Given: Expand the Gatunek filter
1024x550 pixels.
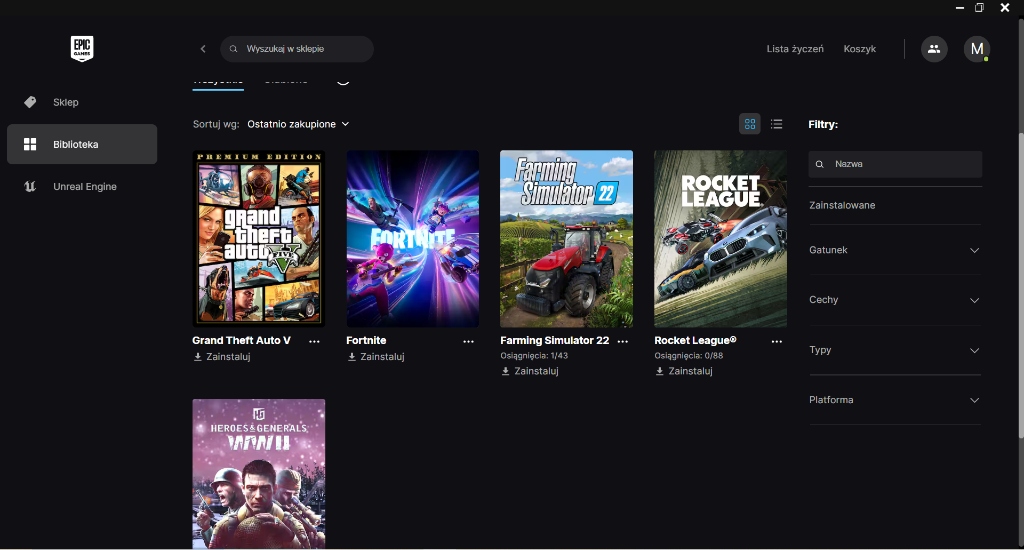Looking at the screenshot, I should pos(895,250).
